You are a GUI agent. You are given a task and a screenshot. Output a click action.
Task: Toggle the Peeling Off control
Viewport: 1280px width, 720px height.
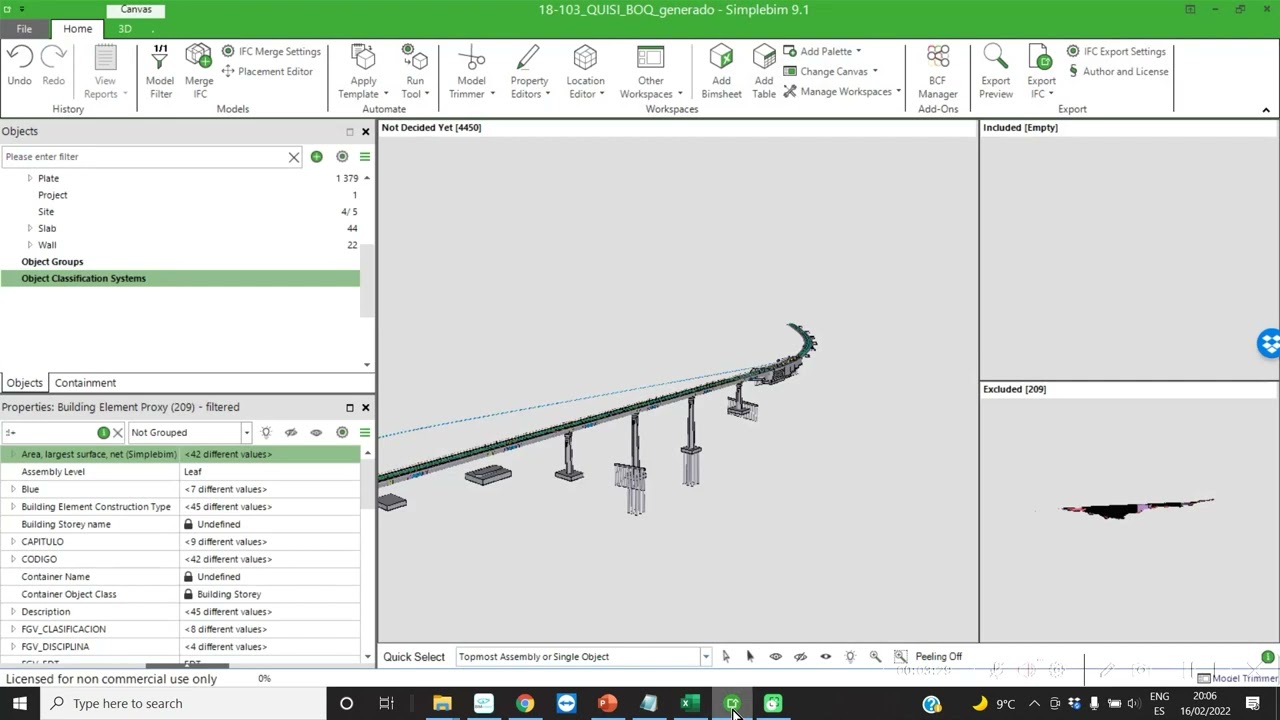pyautogui.click(x=928, y=657)
